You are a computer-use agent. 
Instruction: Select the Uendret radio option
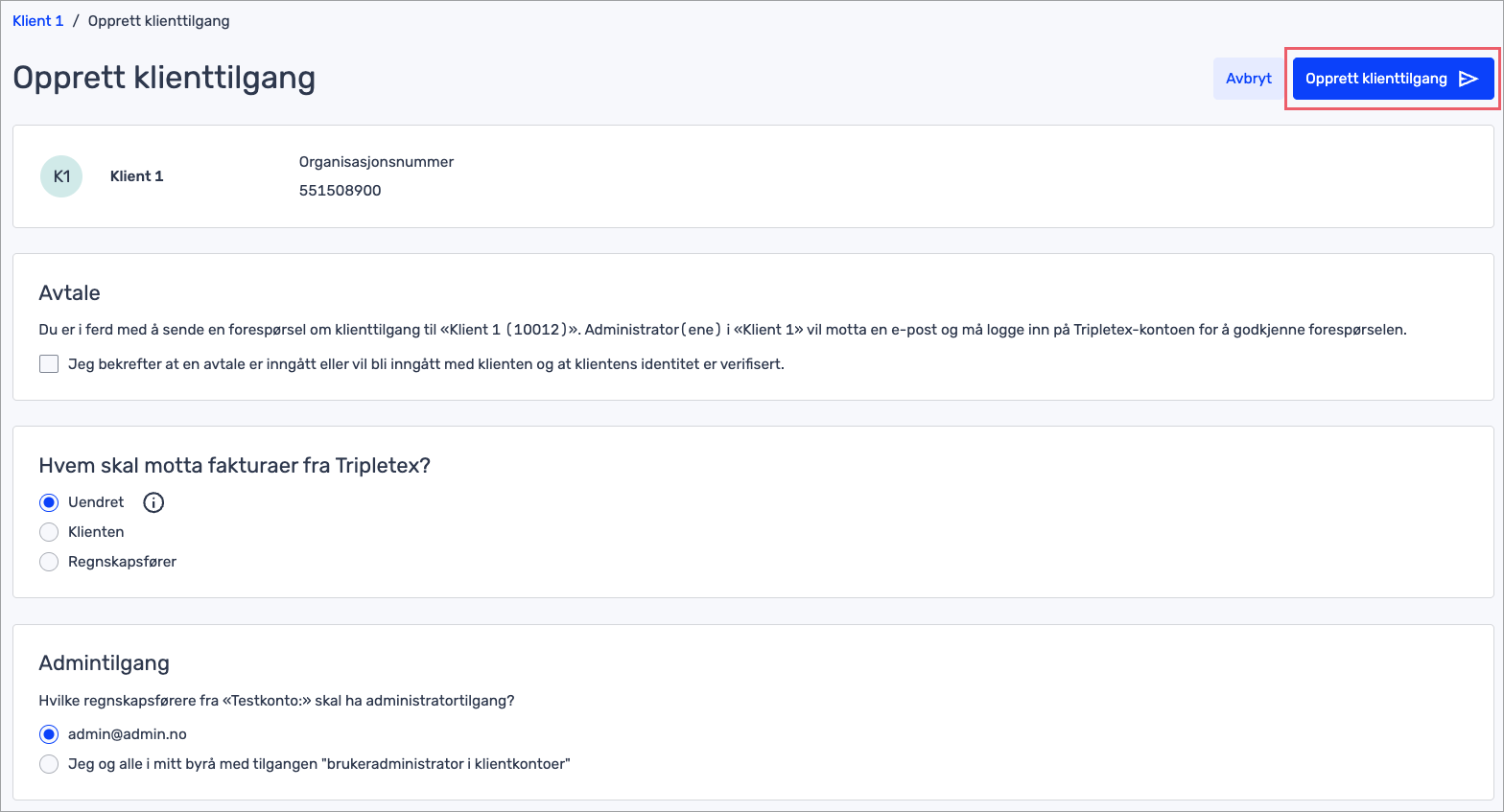click(49, 502)
